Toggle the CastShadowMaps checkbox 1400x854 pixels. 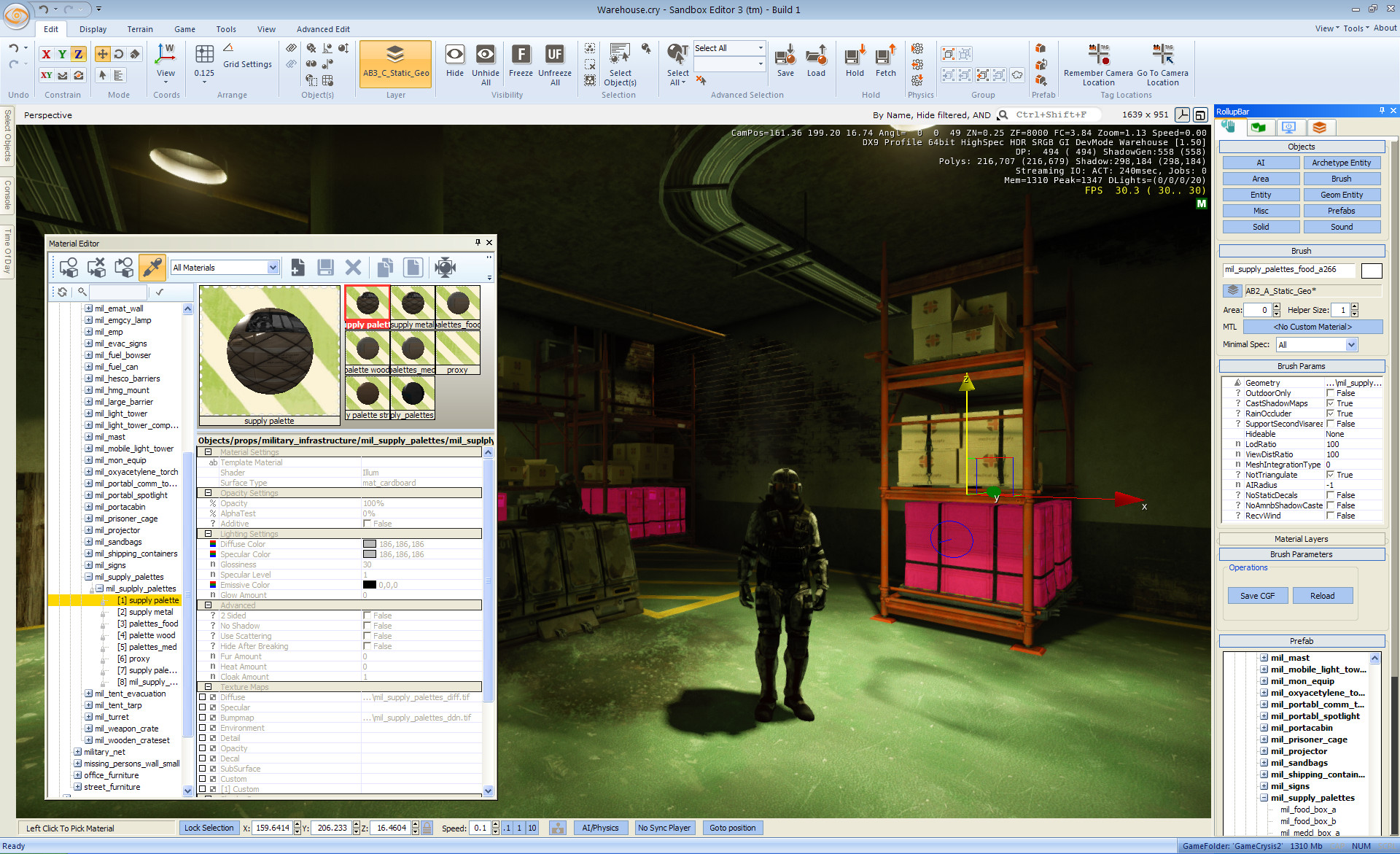tap(1330, 403)
